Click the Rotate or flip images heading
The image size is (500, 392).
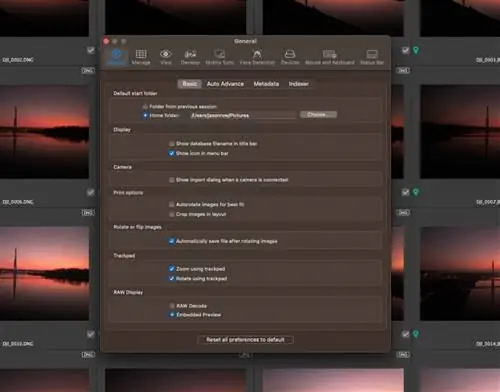point(137,227)
